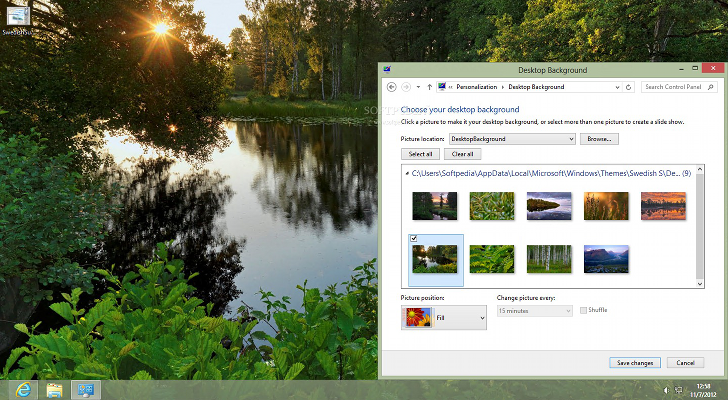Viewport: 728px width, 400px height.
Task: Click the Desktop Background breadcrumb
Action: (x=536, y=87)
